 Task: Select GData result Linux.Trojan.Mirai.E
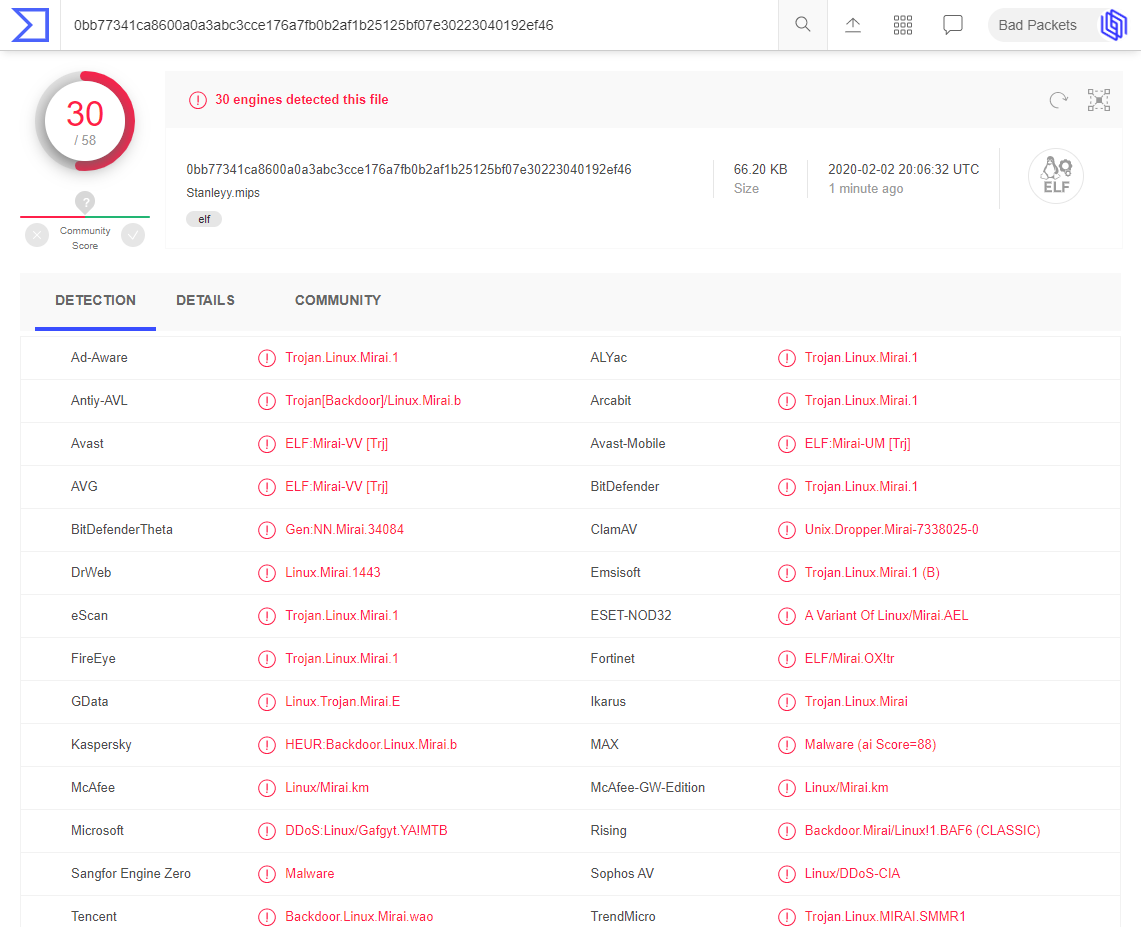coord(343,701)
